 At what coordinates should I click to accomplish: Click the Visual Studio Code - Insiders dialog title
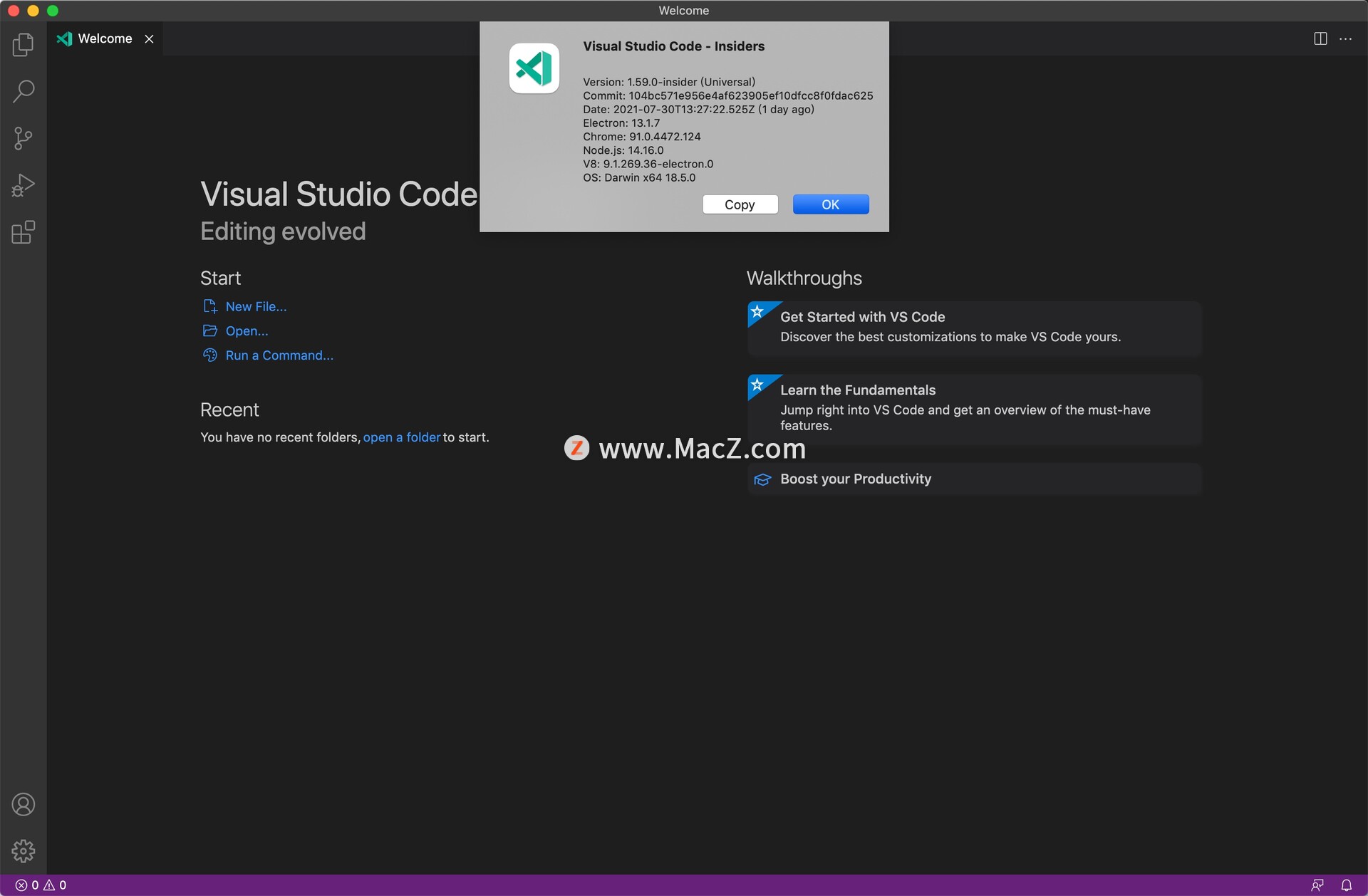(673, 46)
